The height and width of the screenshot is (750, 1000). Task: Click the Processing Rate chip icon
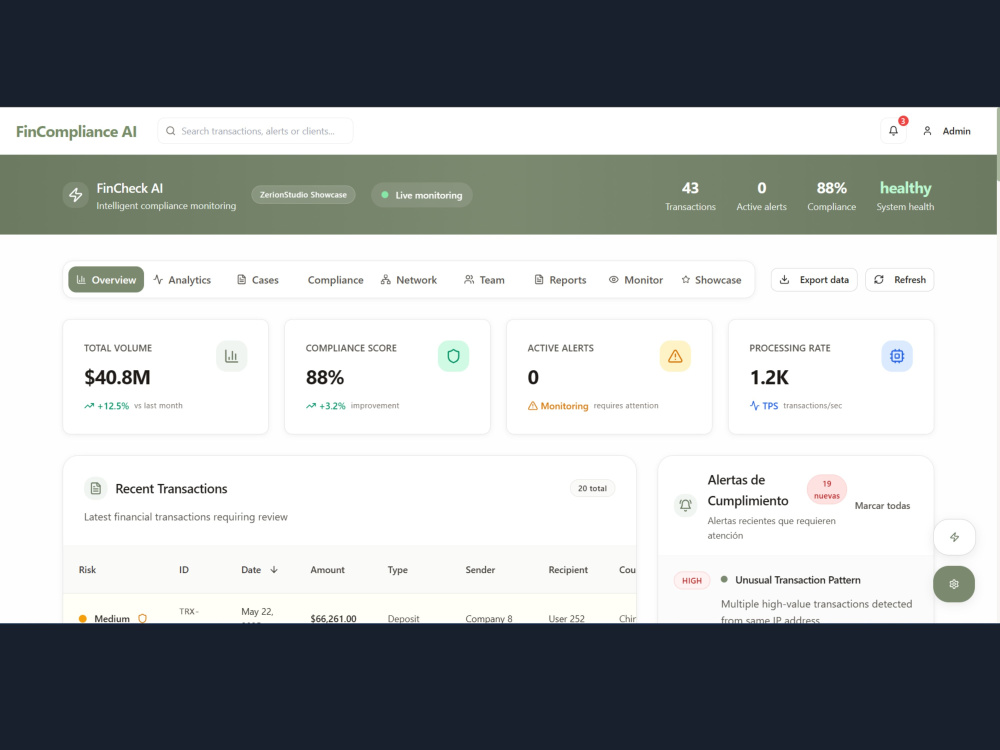click(897, 356)
